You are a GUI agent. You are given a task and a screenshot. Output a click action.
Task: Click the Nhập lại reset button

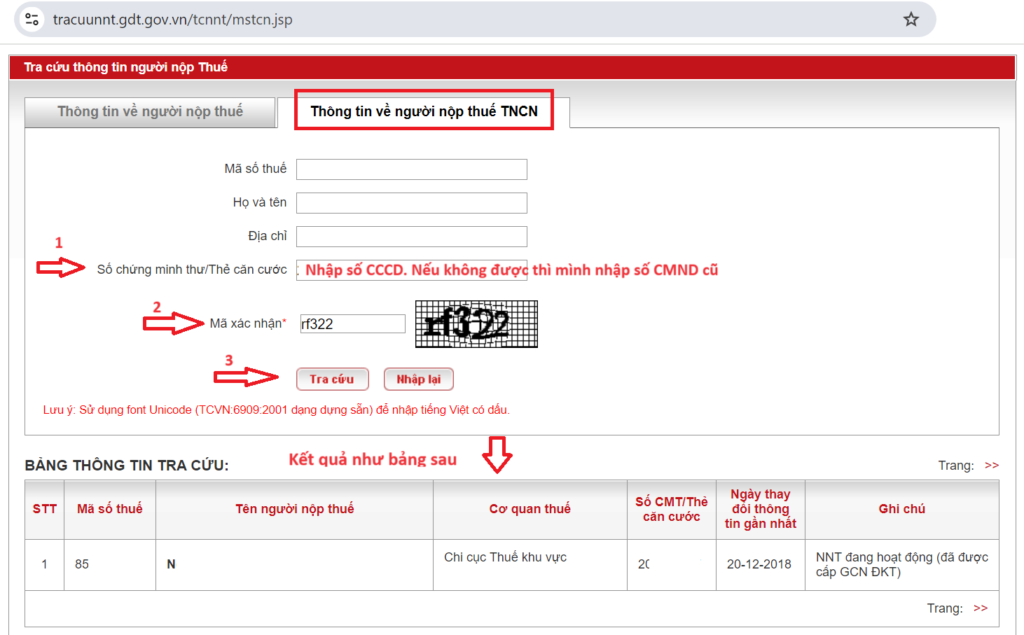pyautogui.click(x=419, y=379)
